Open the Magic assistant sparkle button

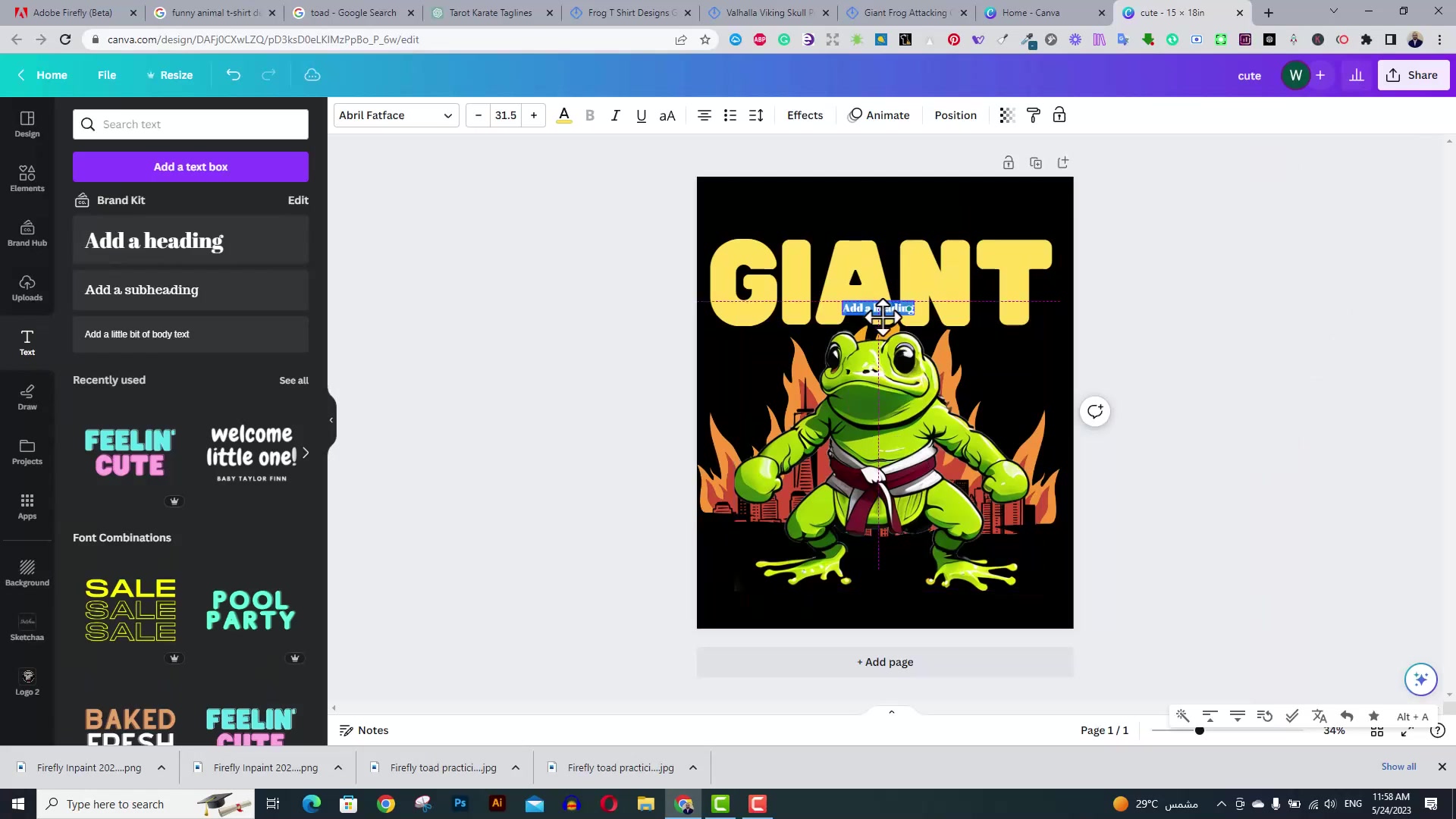(1421, 679)
